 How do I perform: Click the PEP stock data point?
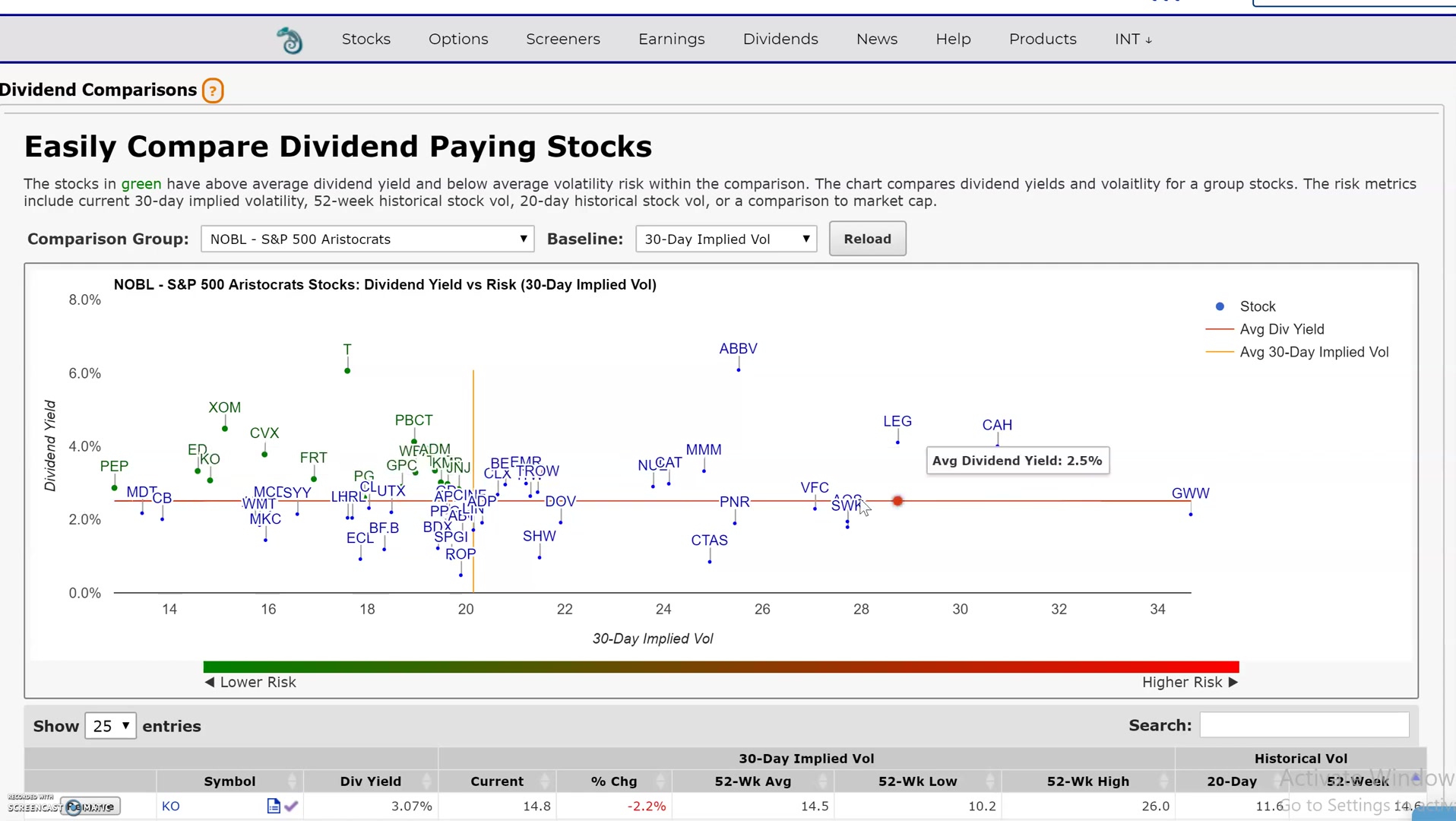115,487
